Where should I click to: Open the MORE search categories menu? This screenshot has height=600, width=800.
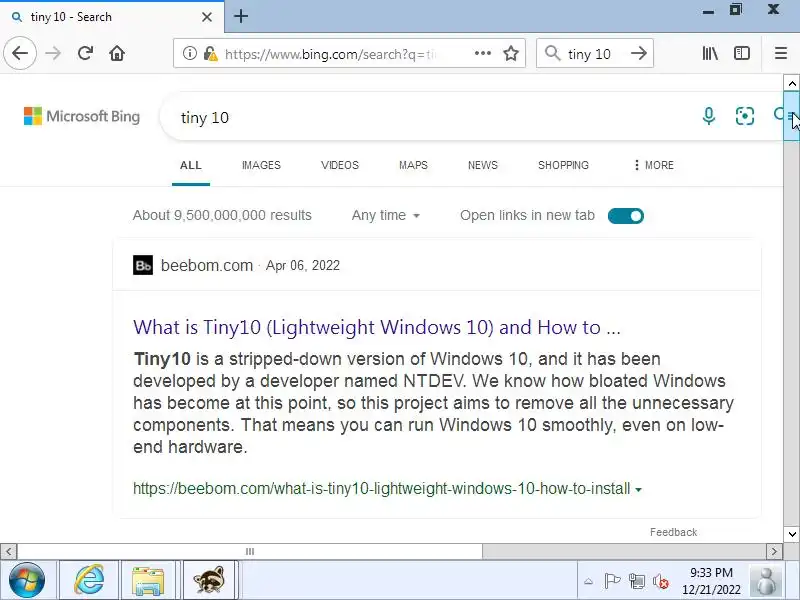pos(653,165)
